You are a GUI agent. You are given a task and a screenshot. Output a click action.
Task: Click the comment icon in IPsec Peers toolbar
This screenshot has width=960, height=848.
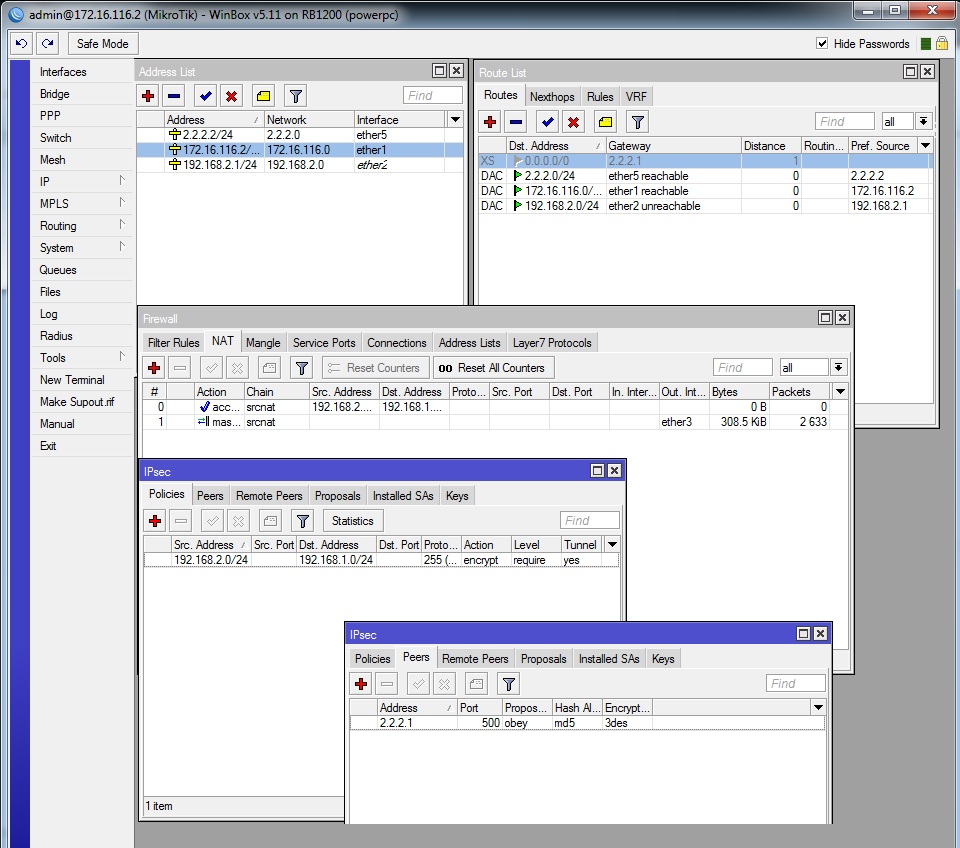pyautogui.click(x=477, y=684)
